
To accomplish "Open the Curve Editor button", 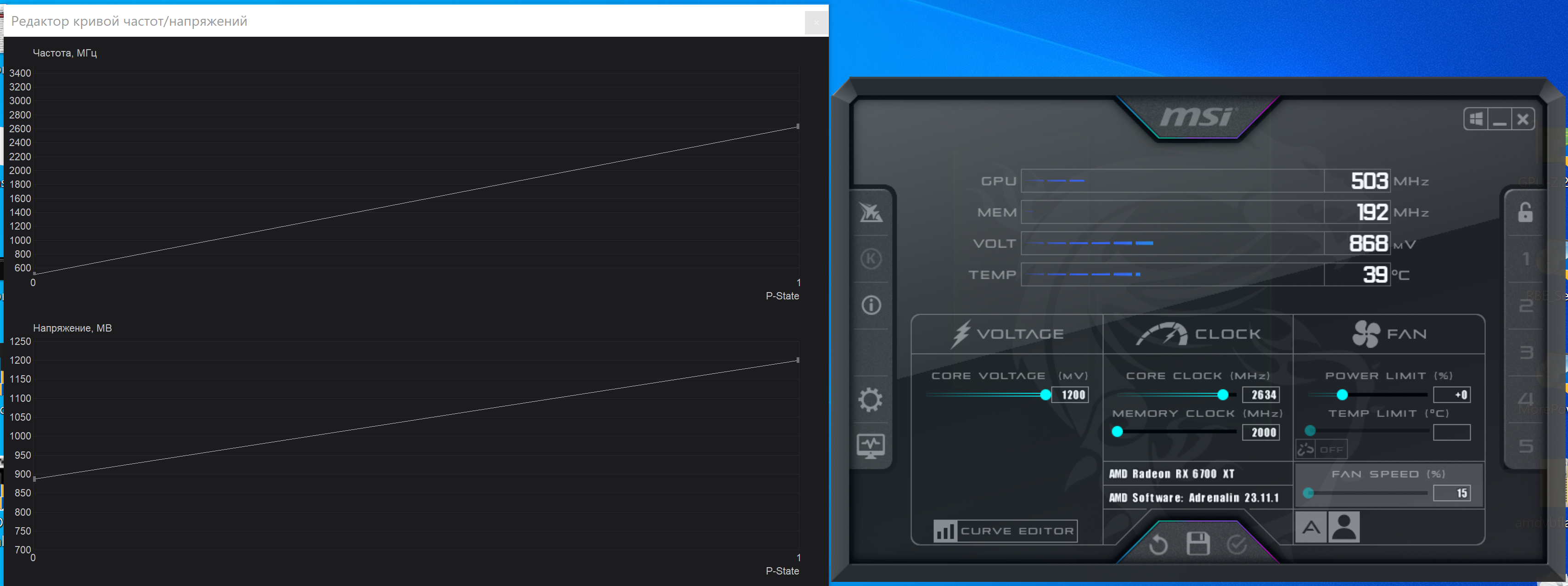I will 1005,530.
